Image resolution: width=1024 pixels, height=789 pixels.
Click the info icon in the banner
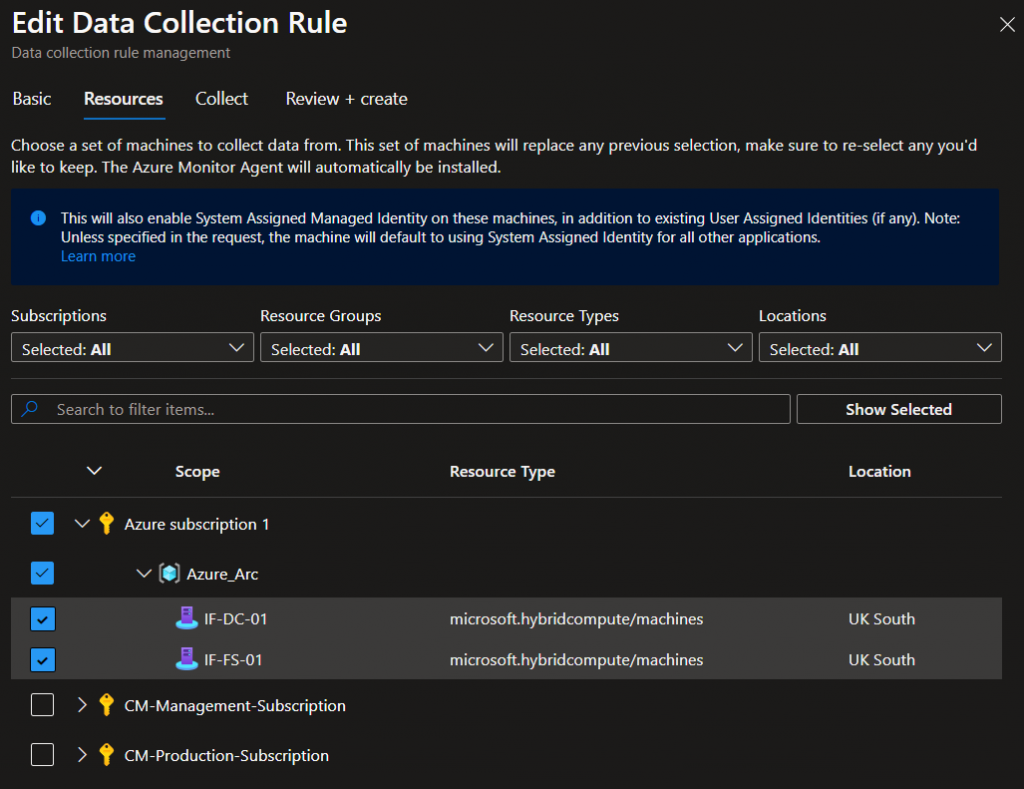(38, 218)
